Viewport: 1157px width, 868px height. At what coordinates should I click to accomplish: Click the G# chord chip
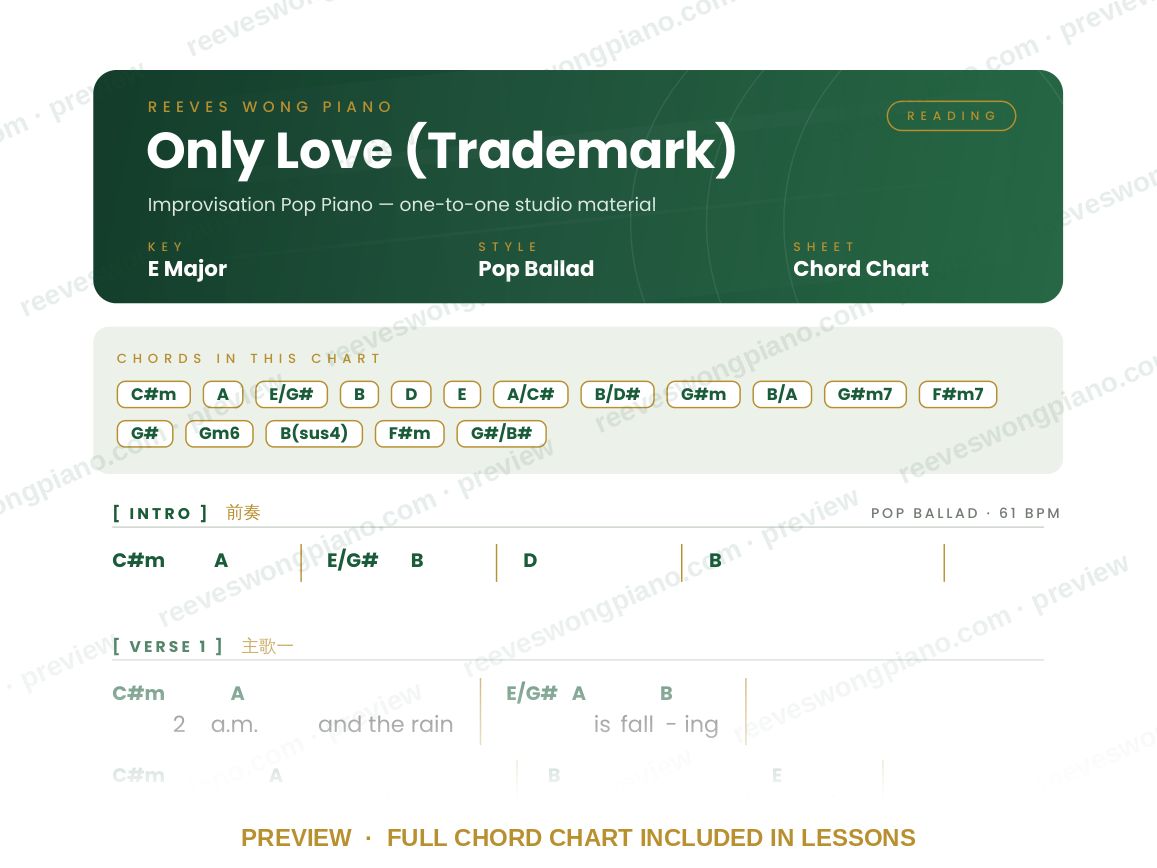click(x=145, y=433)
